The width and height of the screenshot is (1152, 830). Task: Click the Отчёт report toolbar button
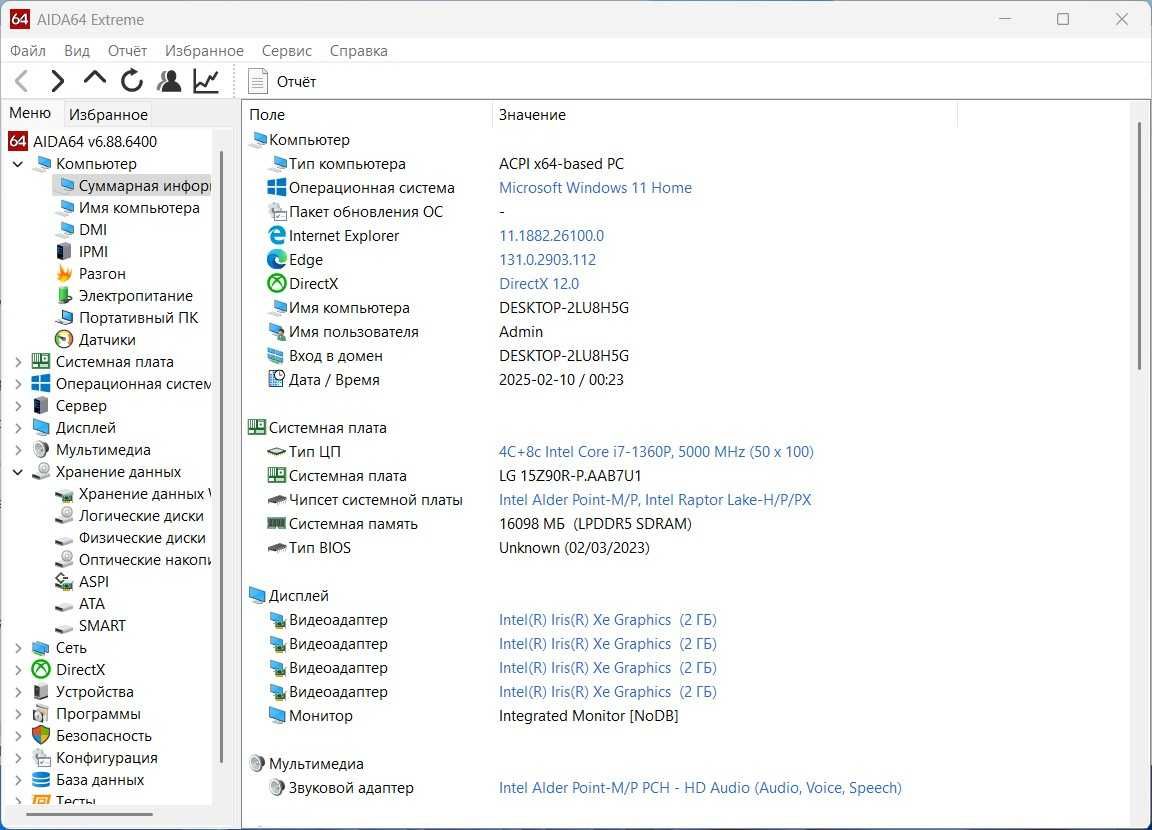pos(283,82)
